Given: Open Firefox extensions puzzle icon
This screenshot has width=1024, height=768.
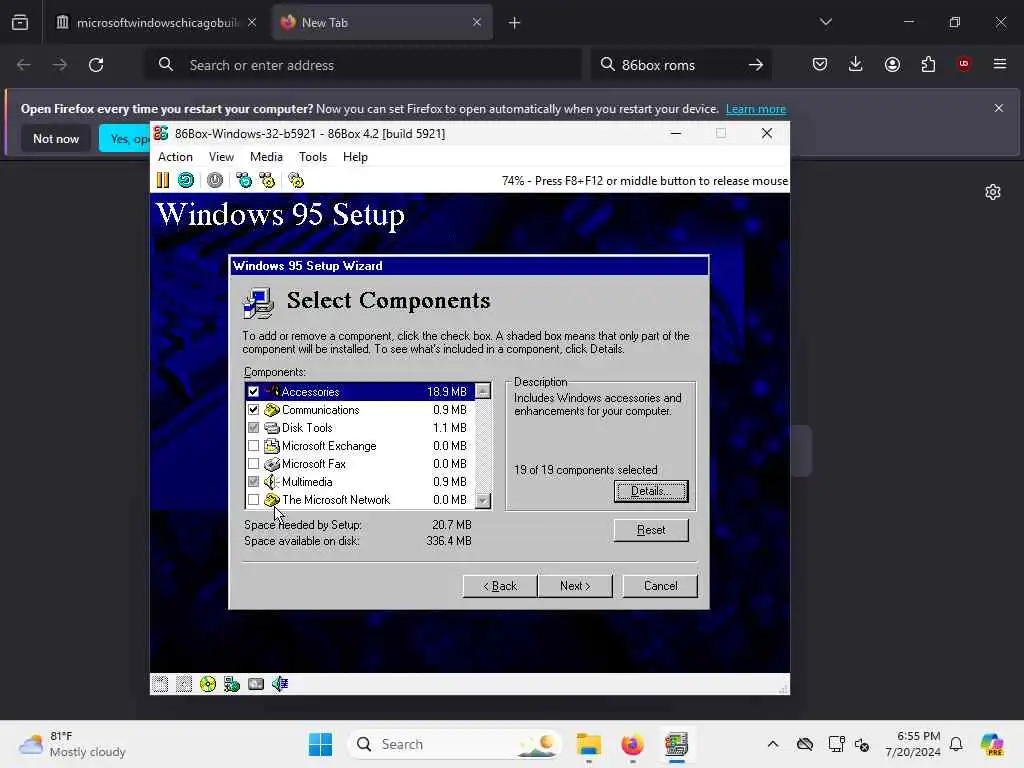Looking at the screenshot, I should pyautogui.click(x=928, y=64).
